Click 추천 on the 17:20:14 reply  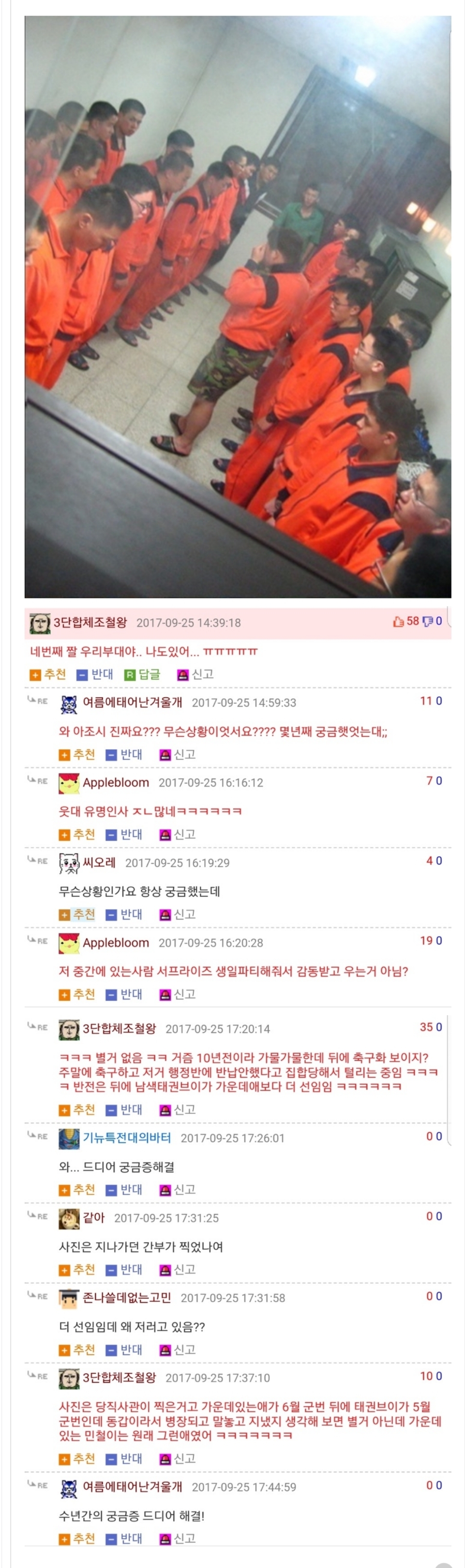coord(77,1110)
